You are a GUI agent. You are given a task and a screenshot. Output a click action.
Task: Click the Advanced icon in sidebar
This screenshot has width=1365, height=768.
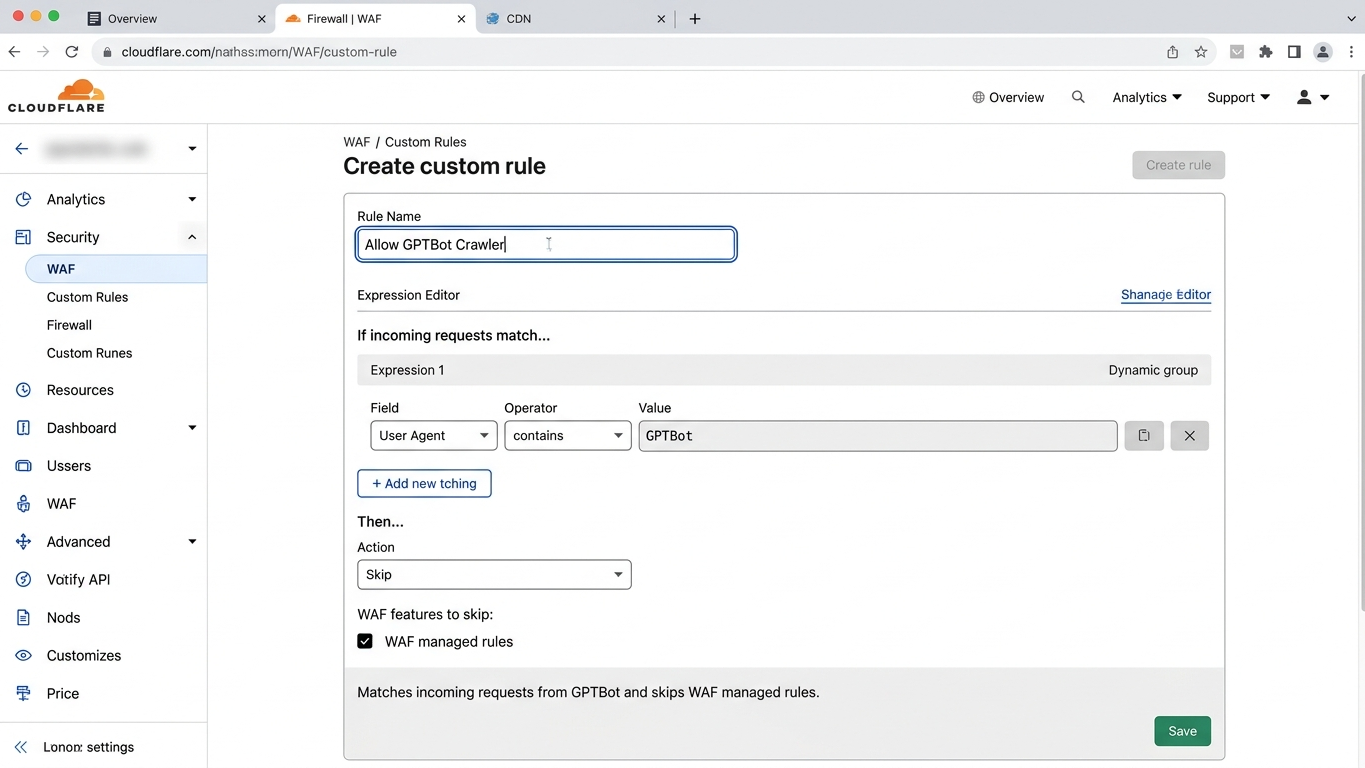[24, 542]
